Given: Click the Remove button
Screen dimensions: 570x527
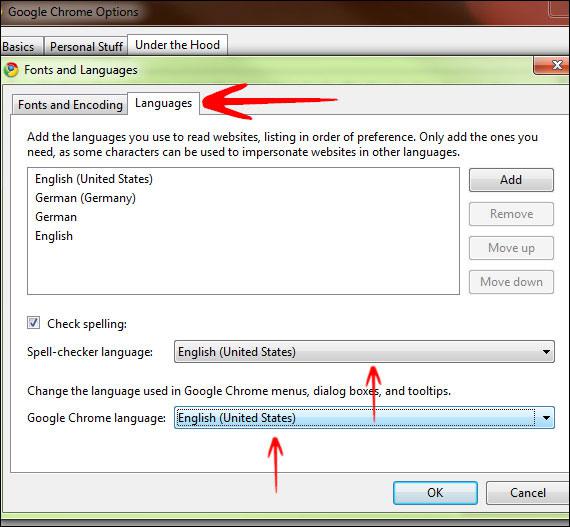Looking at the screenshot, I should click(x=511, y=214).
